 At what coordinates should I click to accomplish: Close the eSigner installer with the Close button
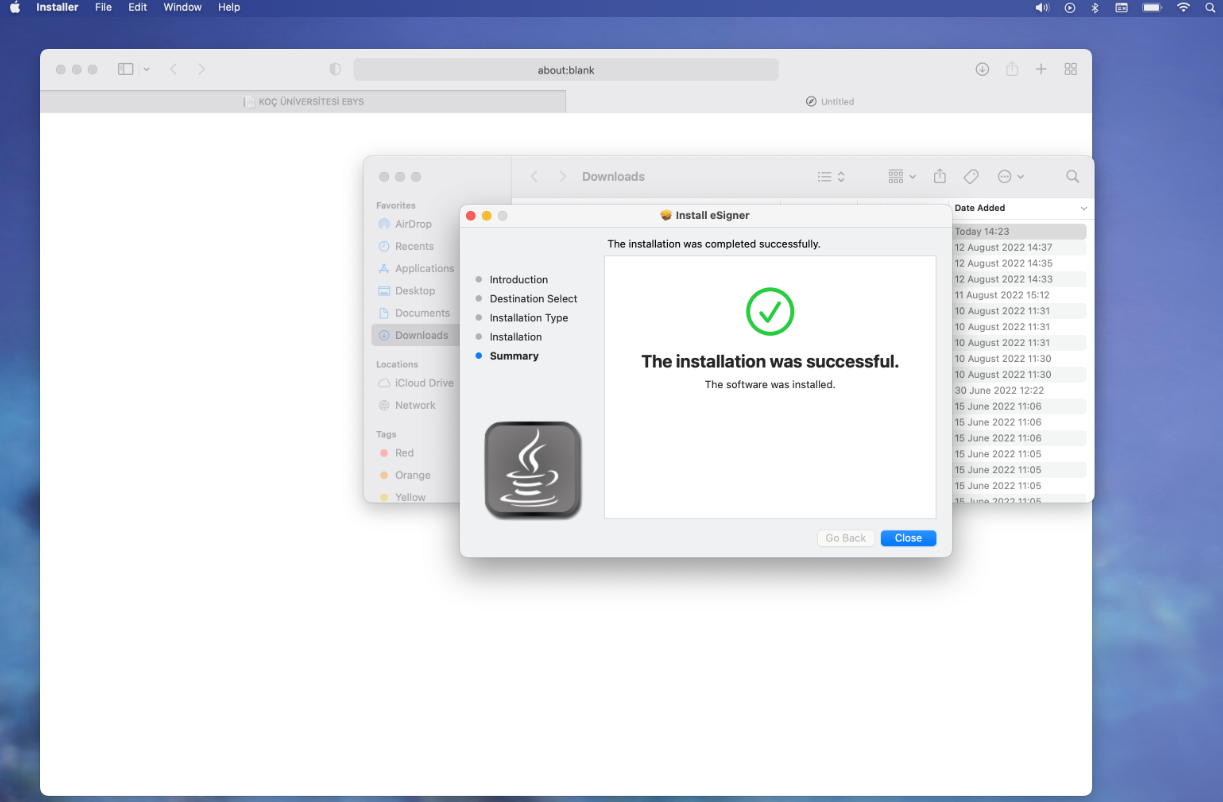point(907,538)
